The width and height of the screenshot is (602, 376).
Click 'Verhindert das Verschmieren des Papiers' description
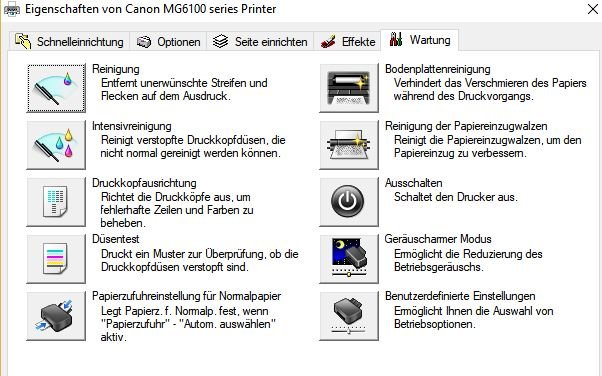pyautogui.click(x=490, y=83)
